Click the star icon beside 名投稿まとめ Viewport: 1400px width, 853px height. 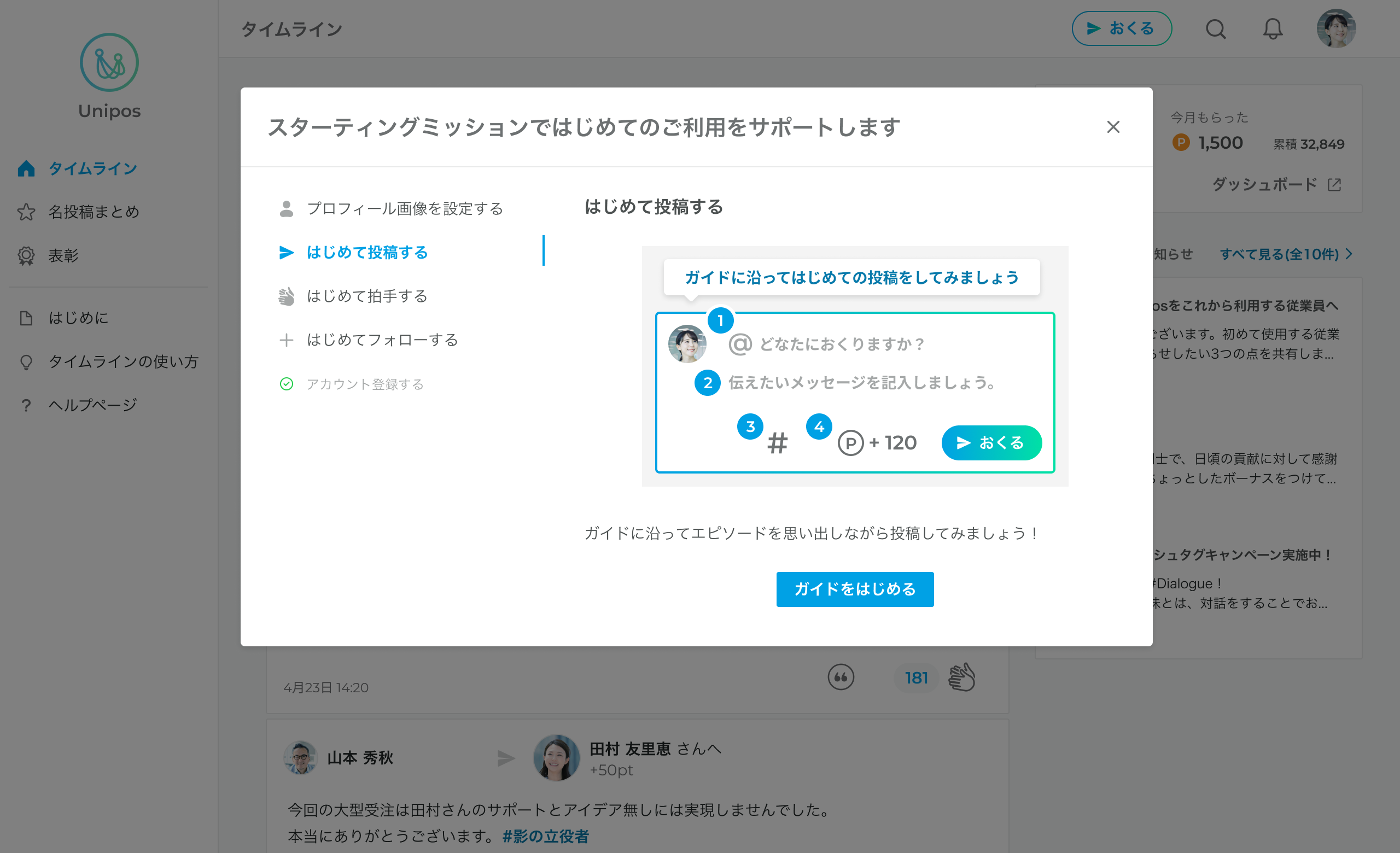click(26, 212)
